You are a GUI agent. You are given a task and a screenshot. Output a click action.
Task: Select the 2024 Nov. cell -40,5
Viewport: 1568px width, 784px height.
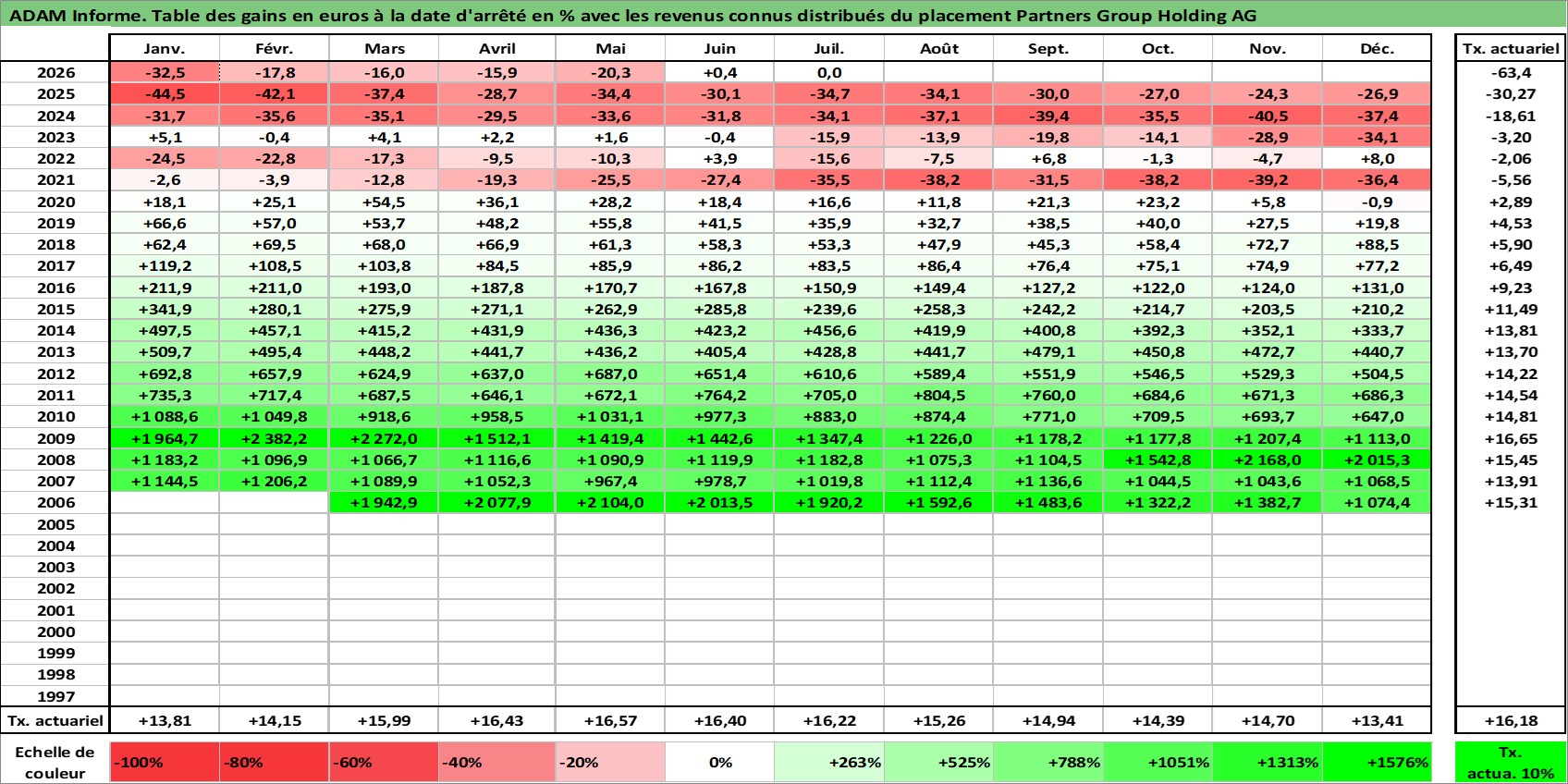(x=1268, y=116)
